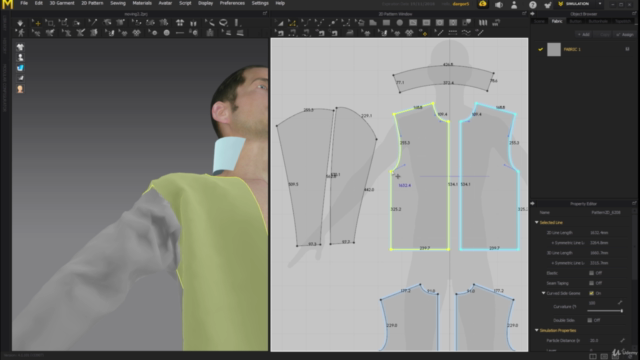Select the Rectangle pattern tool
Image resolution: width=640 pixels, height=360 pixels.
click(386, 23)
